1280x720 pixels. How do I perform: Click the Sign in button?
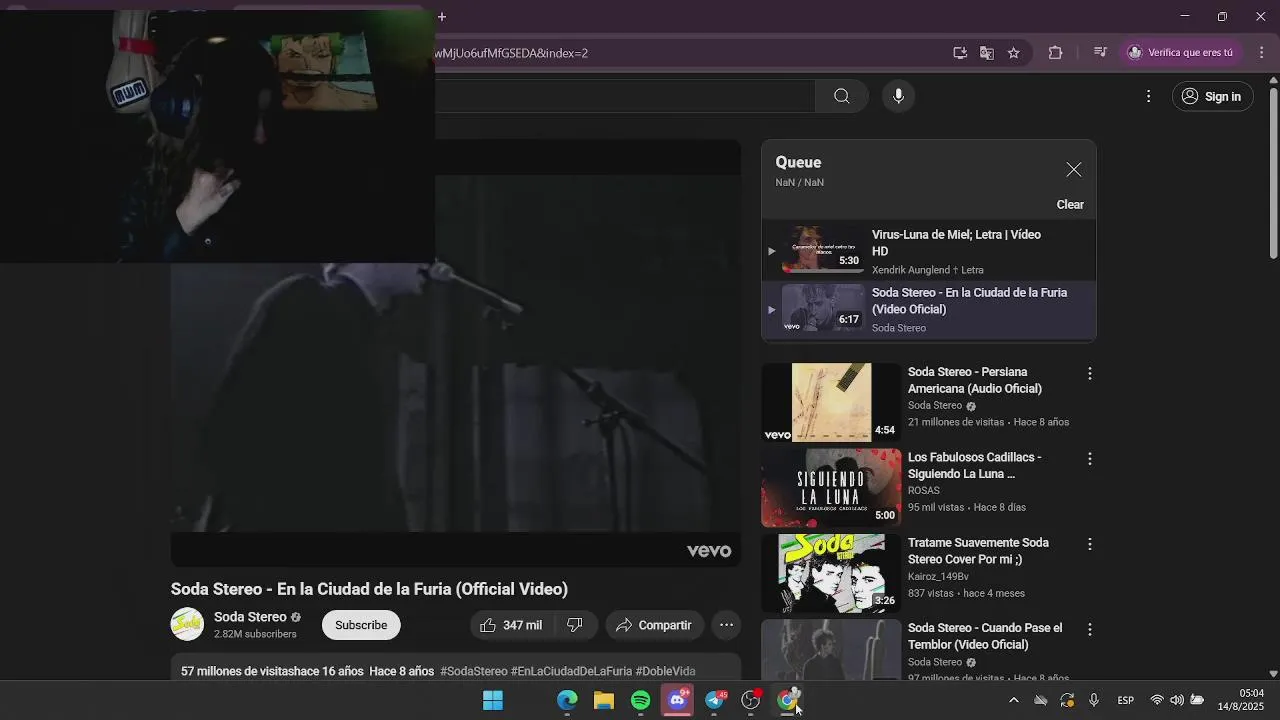tap(1212, 96)
